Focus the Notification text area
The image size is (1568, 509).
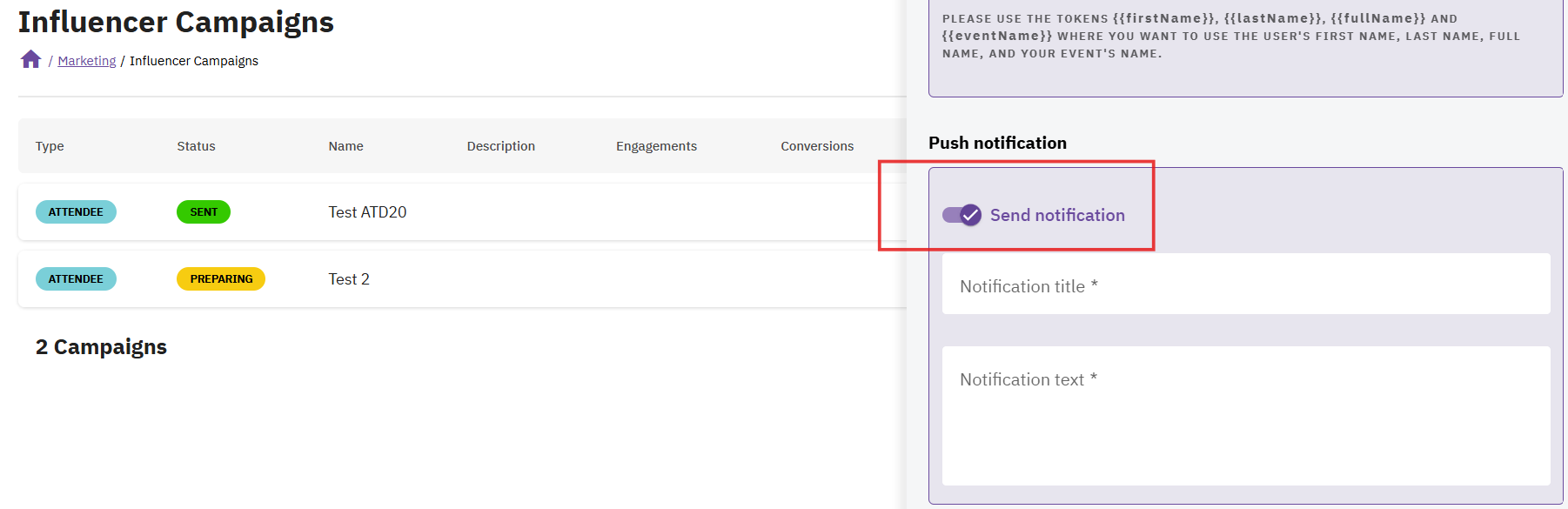pyautogui.click(x=1245, y=415)
